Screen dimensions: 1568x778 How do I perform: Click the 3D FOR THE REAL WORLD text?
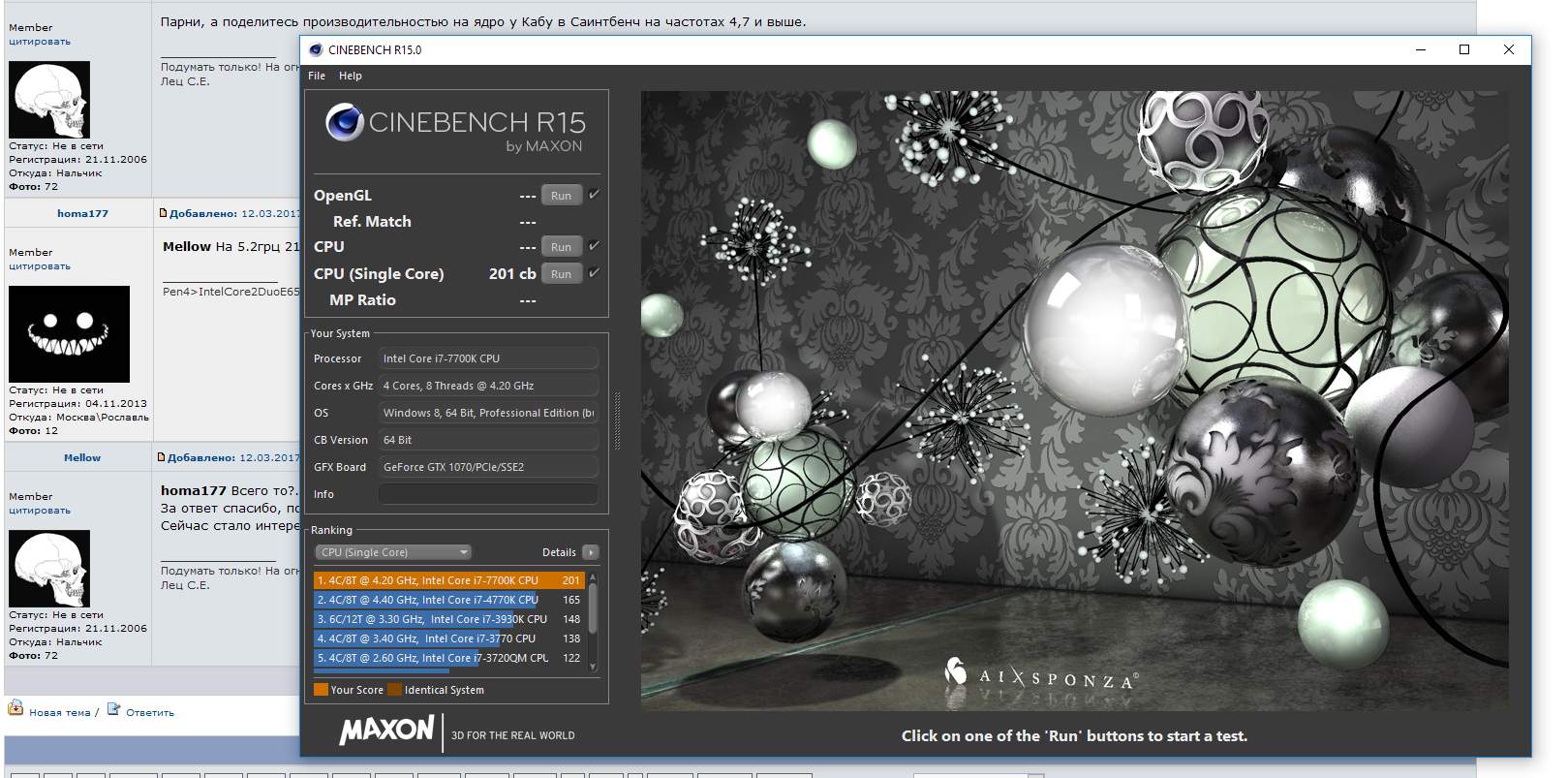pyautogui.click(x=513, y=735)
